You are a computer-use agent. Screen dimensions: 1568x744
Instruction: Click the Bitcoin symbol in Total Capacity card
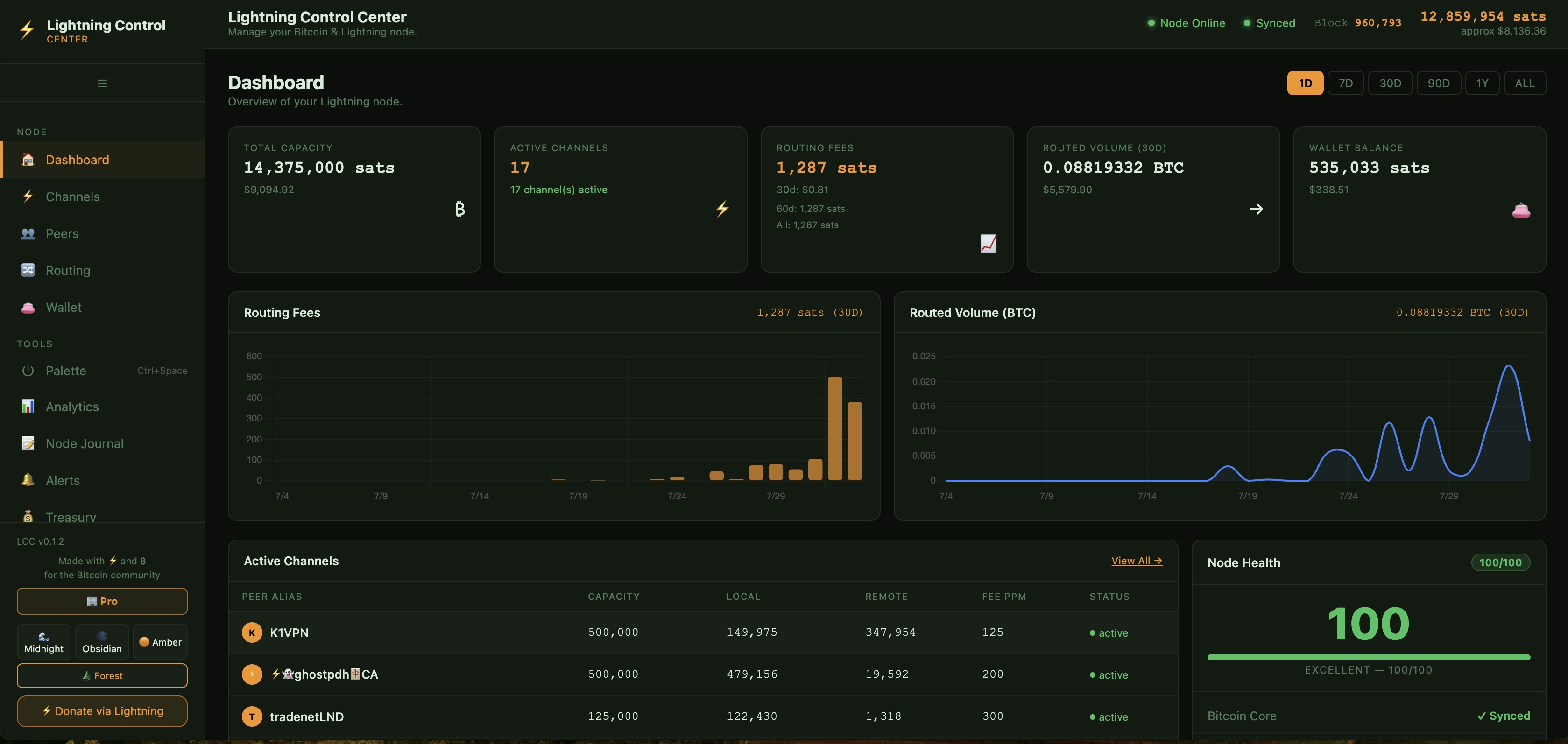pos(459,209)
